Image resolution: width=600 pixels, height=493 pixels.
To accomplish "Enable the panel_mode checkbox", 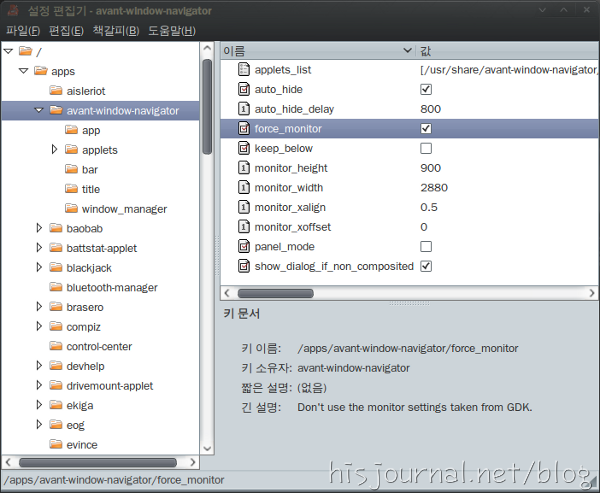I will coord(426,246).
